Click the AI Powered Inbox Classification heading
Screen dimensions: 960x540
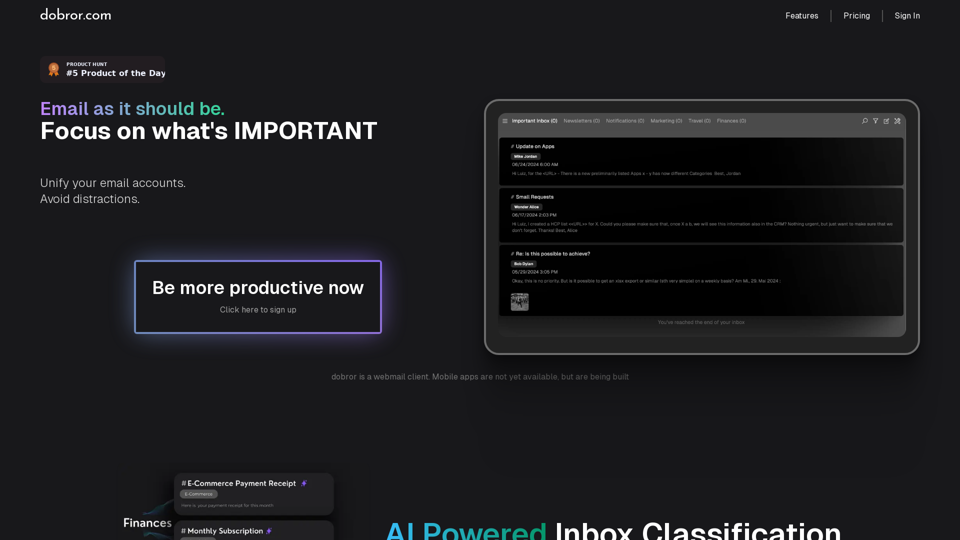click(613, 531)
